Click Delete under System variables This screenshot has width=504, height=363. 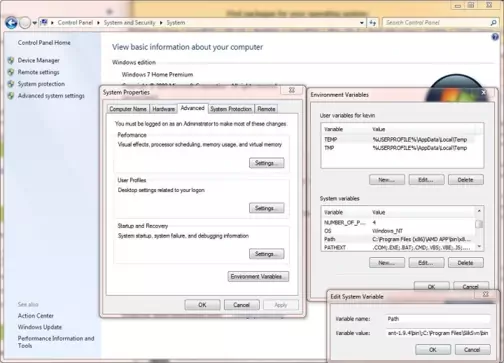pyautogui.click(x=466, y=263)
